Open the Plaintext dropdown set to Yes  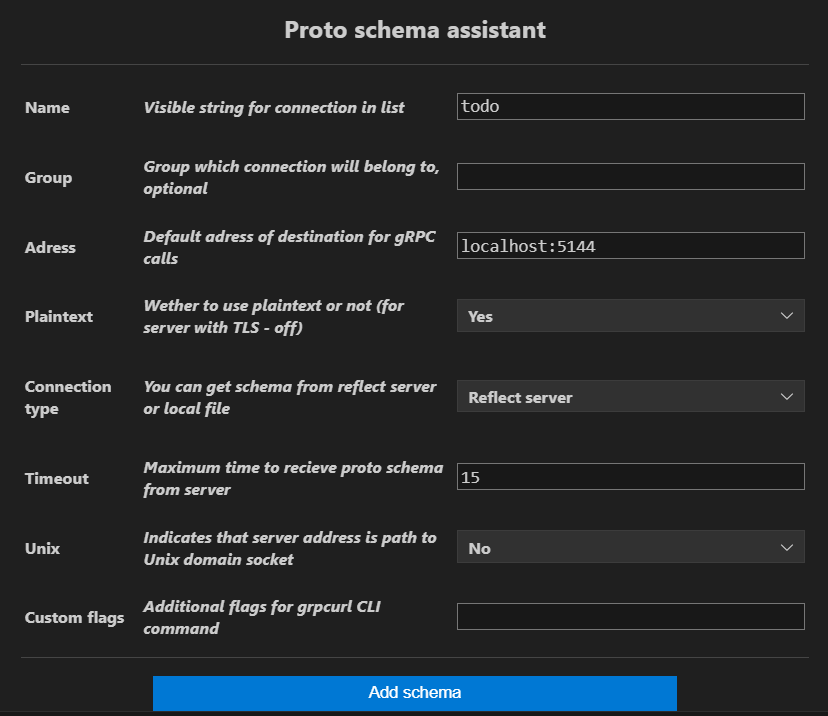click(x=630, y=316)
